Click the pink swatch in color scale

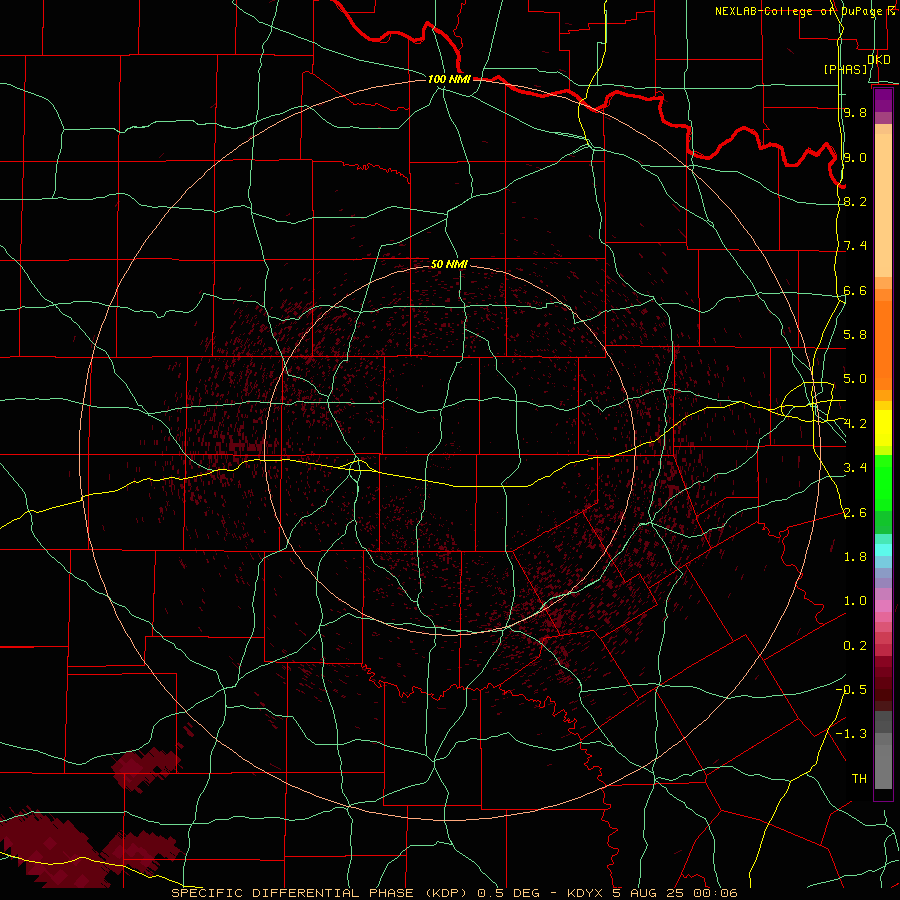pyautogui.click(x=883, y=606)
